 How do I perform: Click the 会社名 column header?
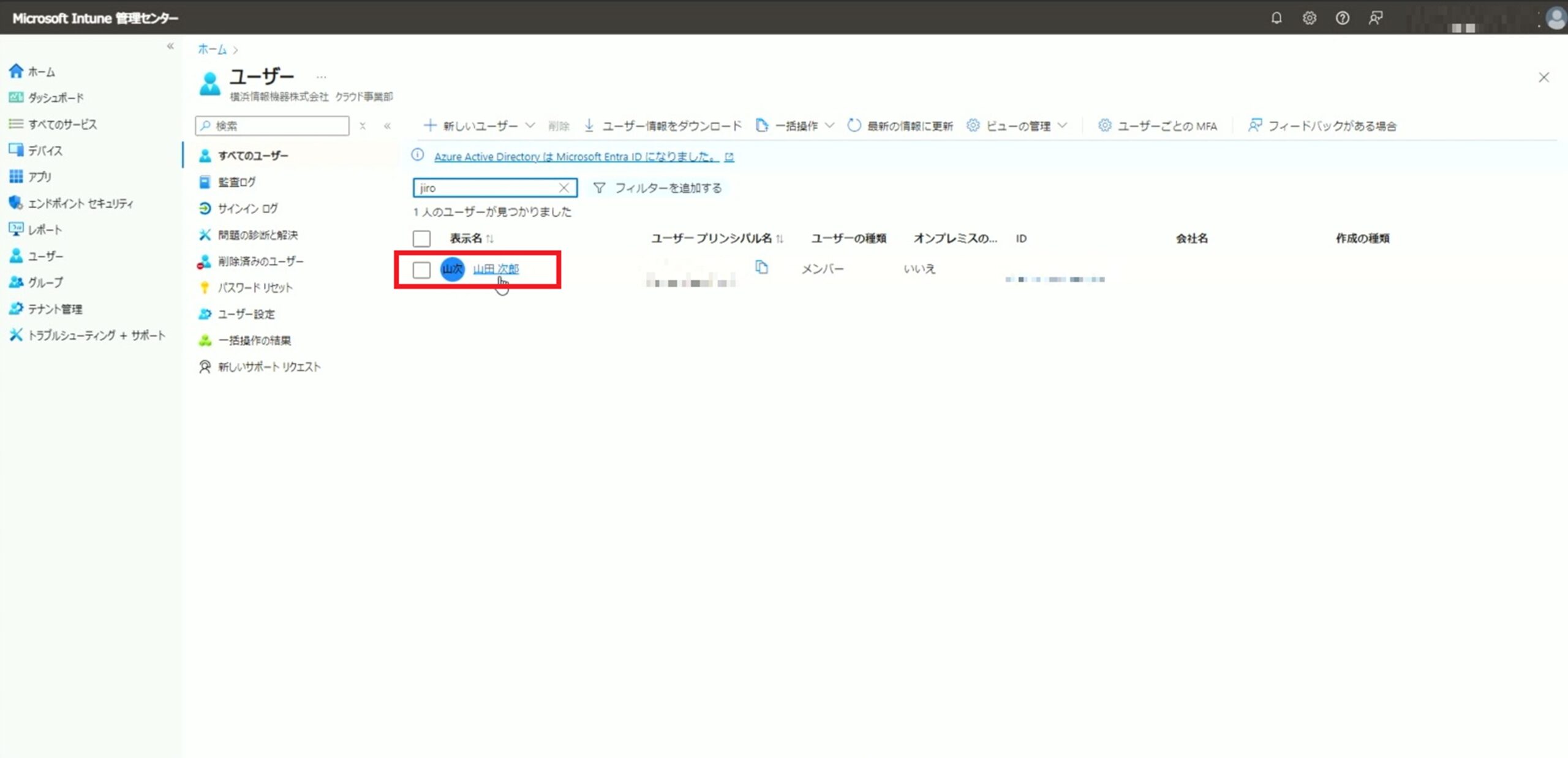tap(1191, 238)
